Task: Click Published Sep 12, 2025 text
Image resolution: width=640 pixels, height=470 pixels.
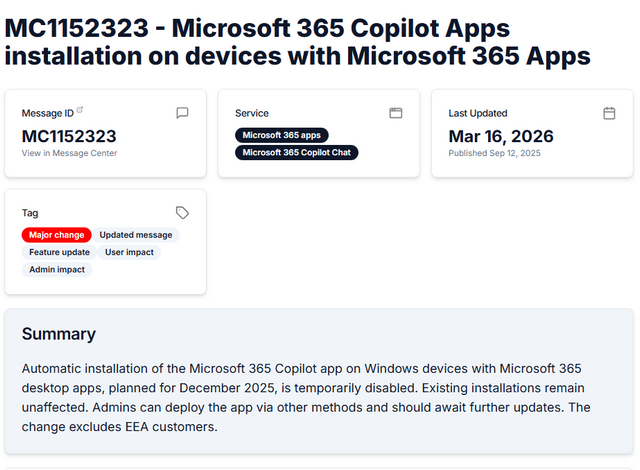Action: tap(494, 153)
